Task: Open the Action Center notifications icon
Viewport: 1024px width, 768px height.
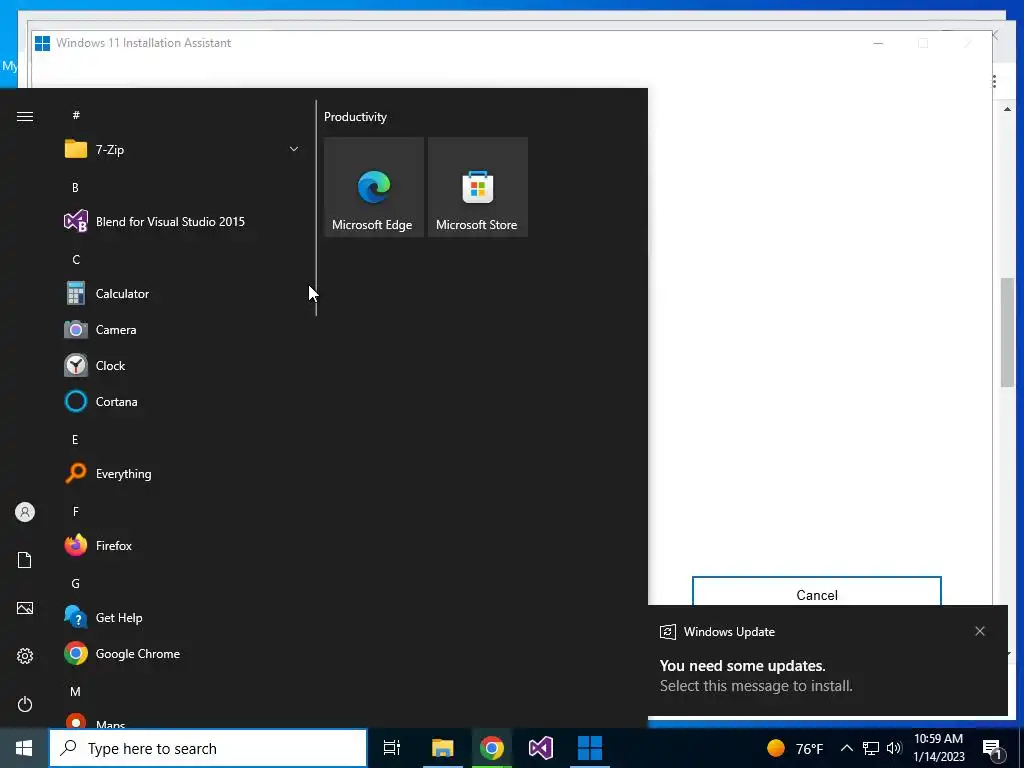Action: [992, 748]
